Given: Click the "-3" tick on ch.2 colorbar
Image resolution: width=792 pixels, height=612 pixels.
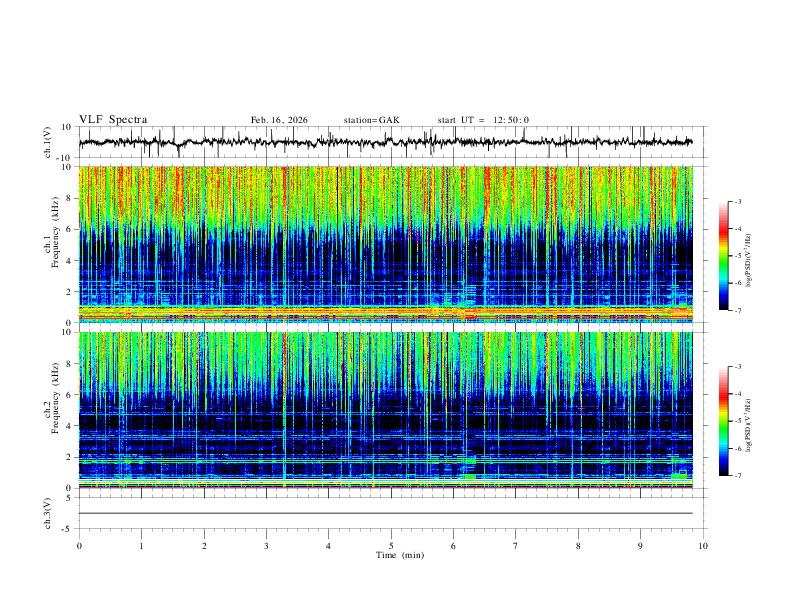Looking at the screenshot, I should click(738, 367).
